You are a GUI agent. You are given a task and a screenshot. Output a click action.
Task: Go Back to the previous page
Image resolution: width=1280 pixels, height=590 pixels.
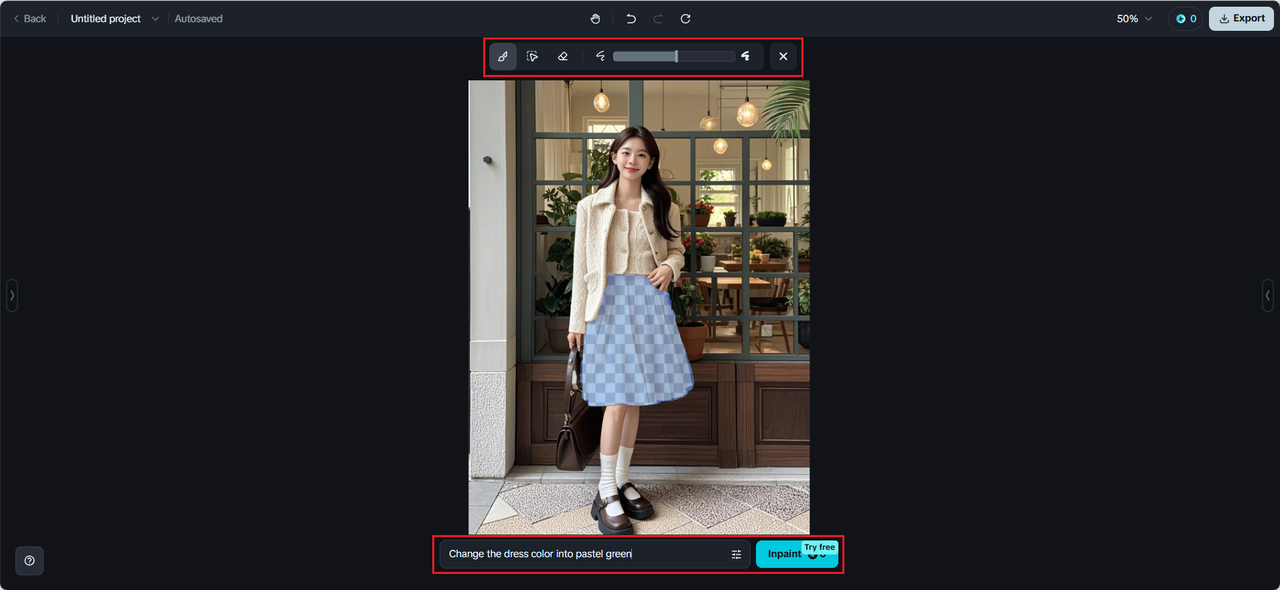[x=29, y=19]
